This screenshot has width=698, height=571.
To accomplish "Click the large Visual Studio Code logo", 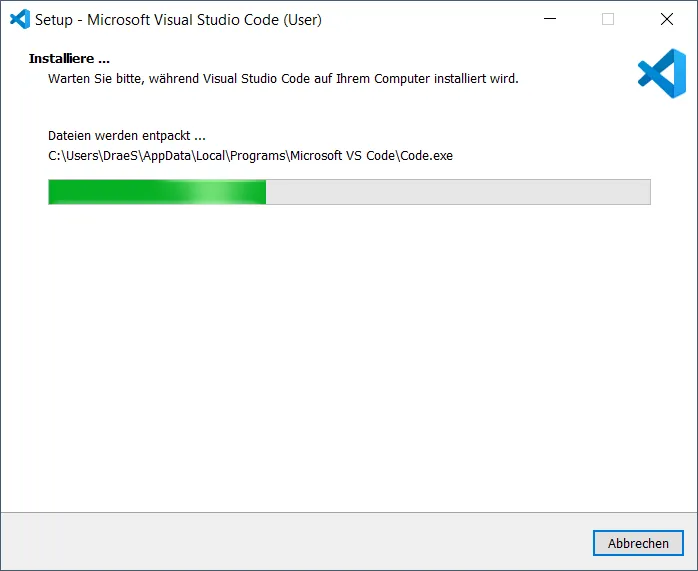I will click(x=661, y=74).
